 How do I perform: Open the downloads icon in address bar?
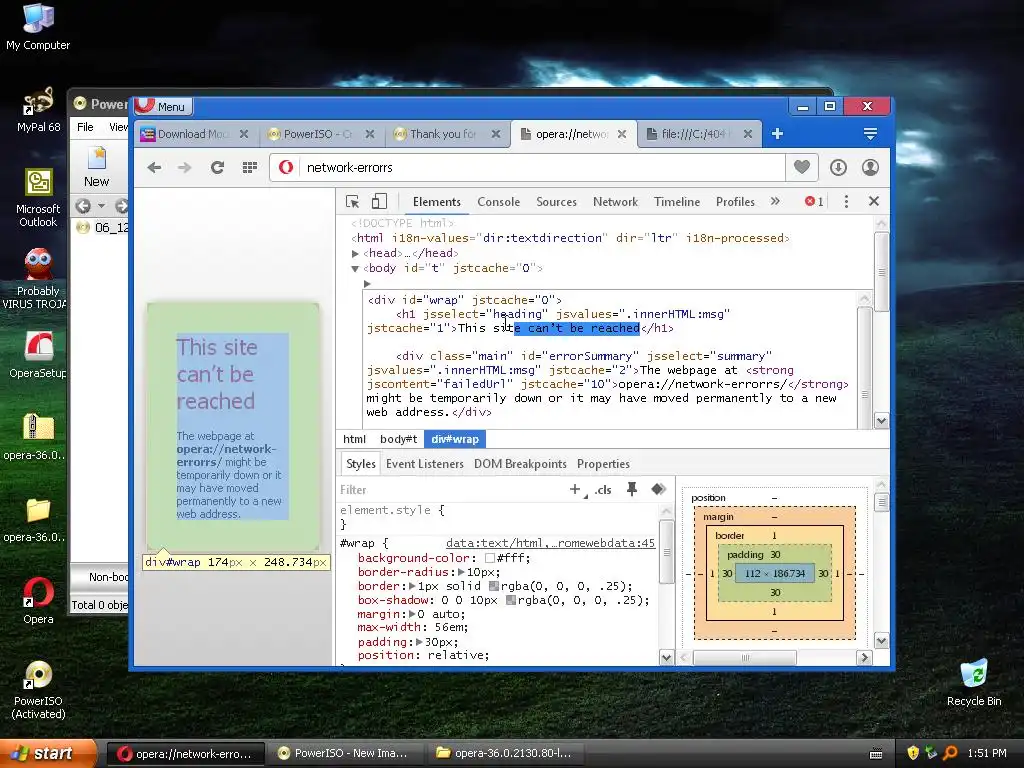pos(839,168)
